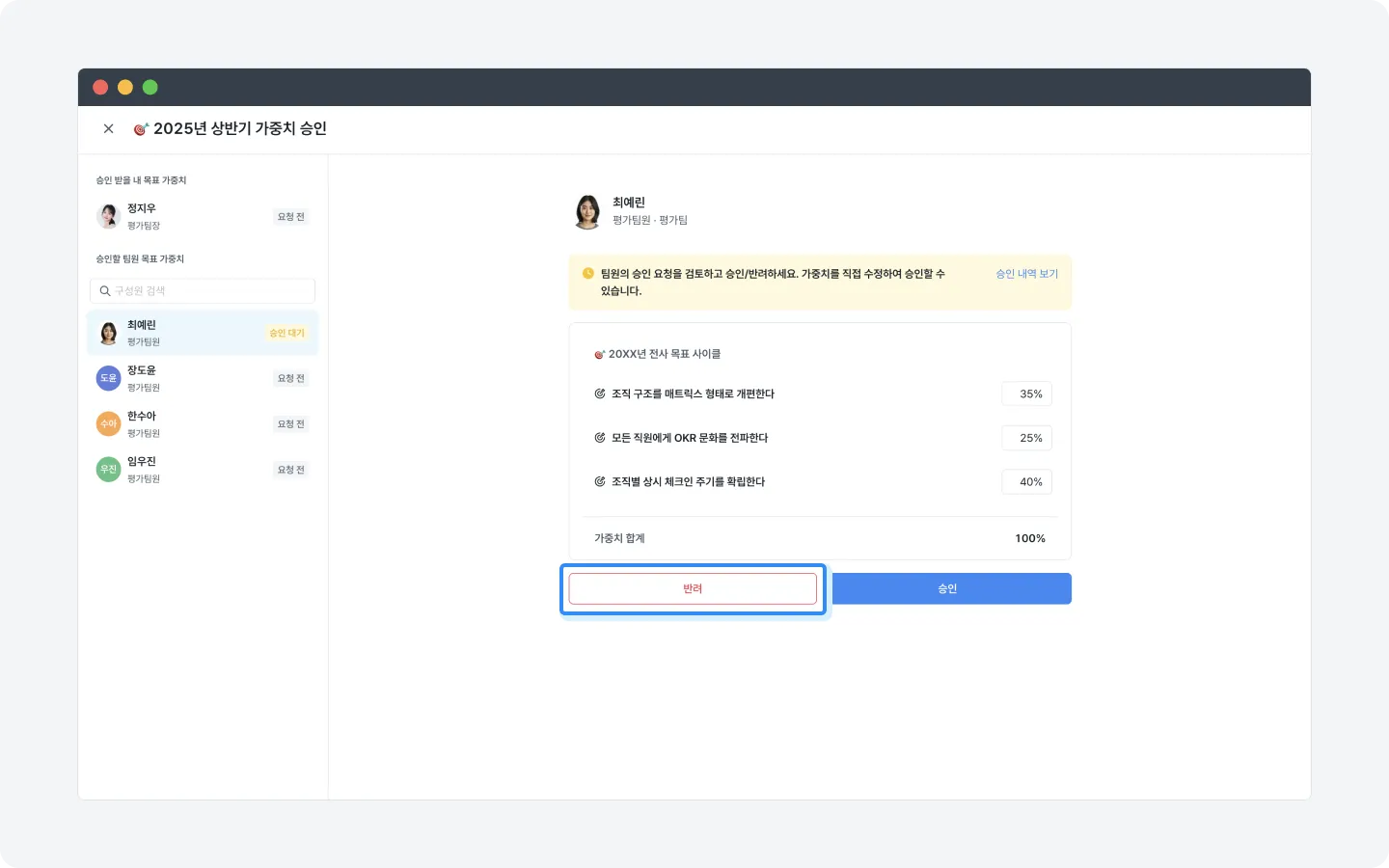The height and width of the screenshot is (868, 1389).
Task: Click the target icon beside the 2025년 title
Action: coord(141,128)
